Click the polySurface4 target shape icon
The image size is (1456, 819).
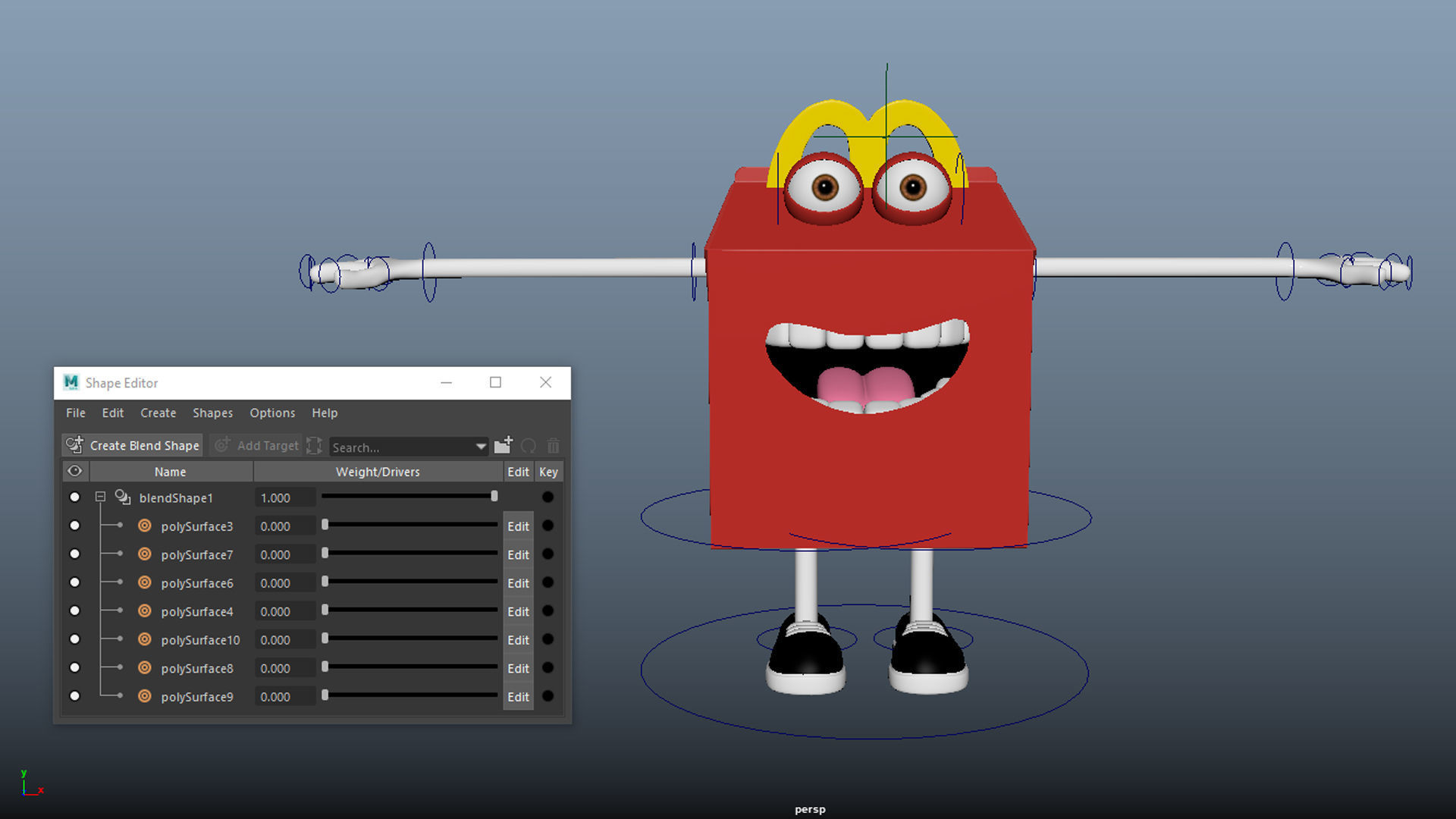(x=145, y=611)
